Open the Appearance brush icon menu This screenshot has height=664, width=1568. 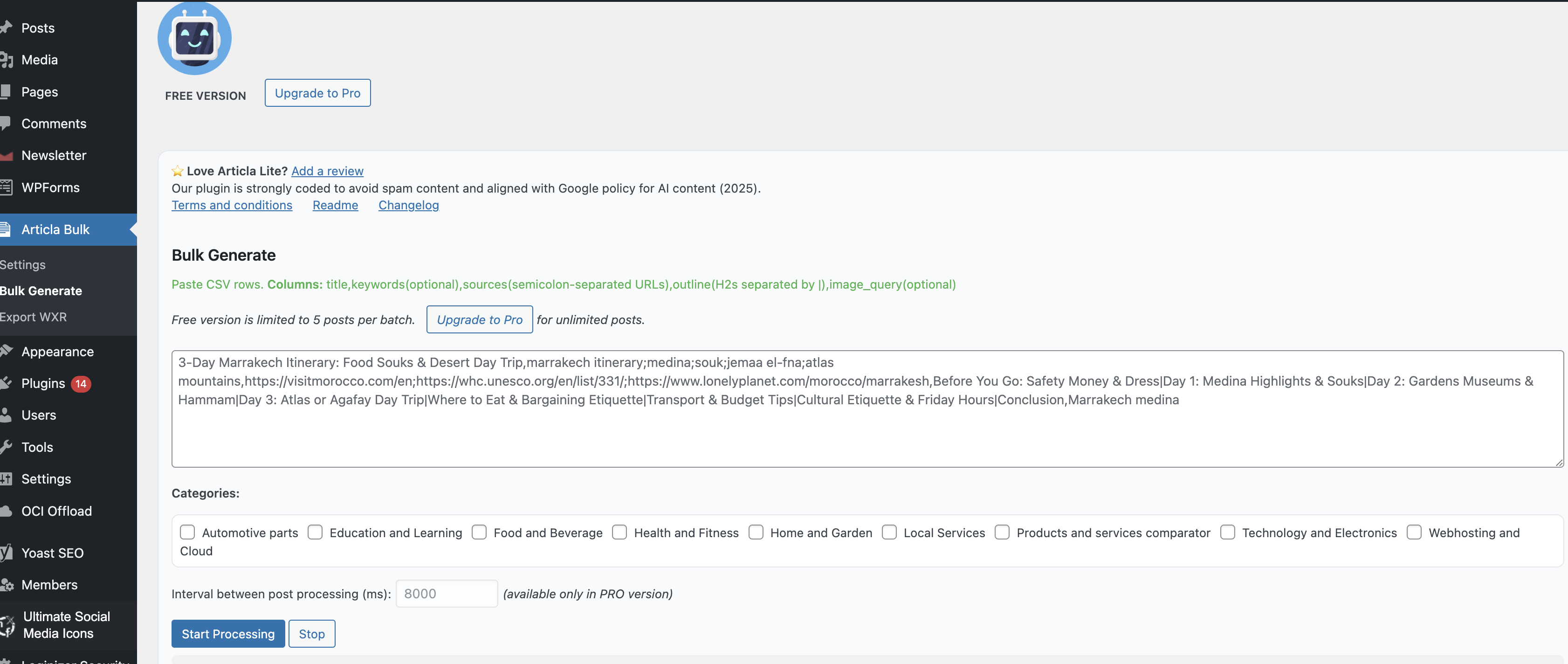coord(7,351)
